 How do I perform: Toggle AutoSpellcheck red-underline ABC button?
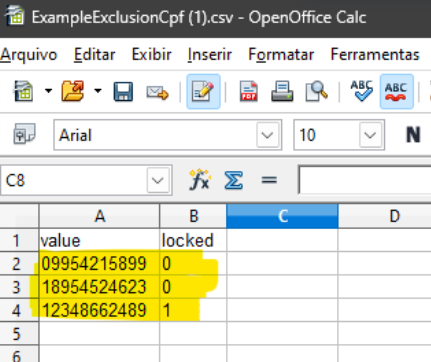click(397, 91)
